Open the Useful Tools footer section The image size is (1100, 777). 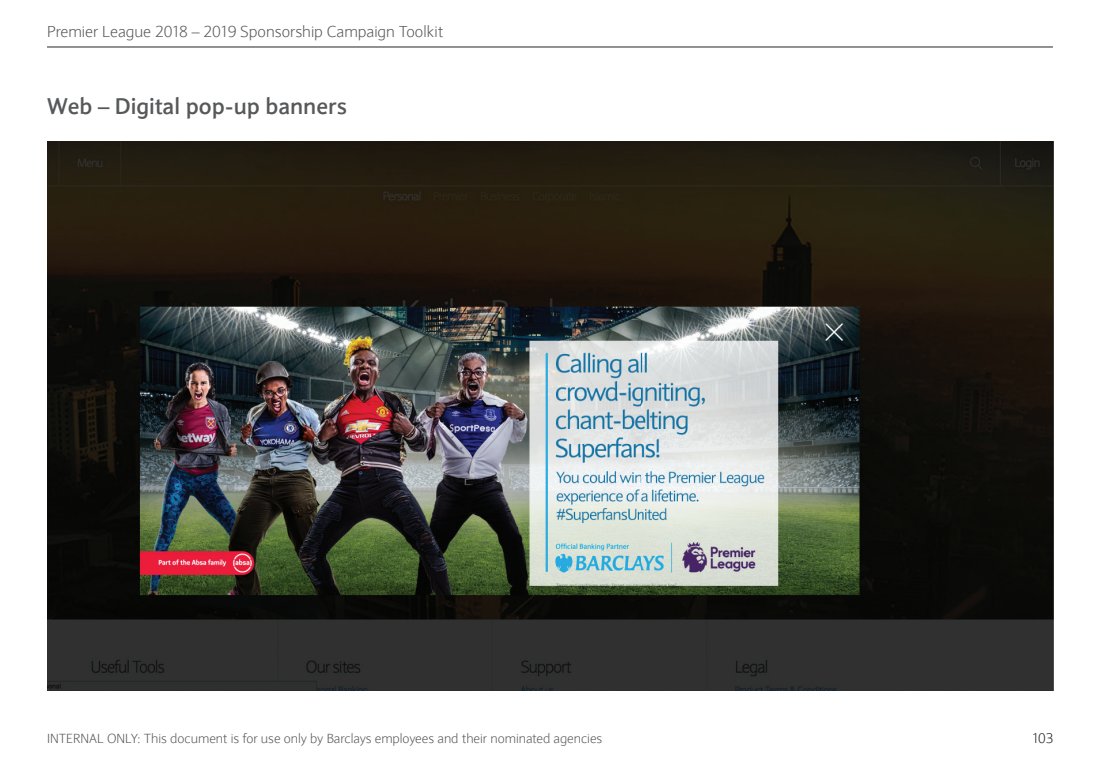[x=127, y=667]
